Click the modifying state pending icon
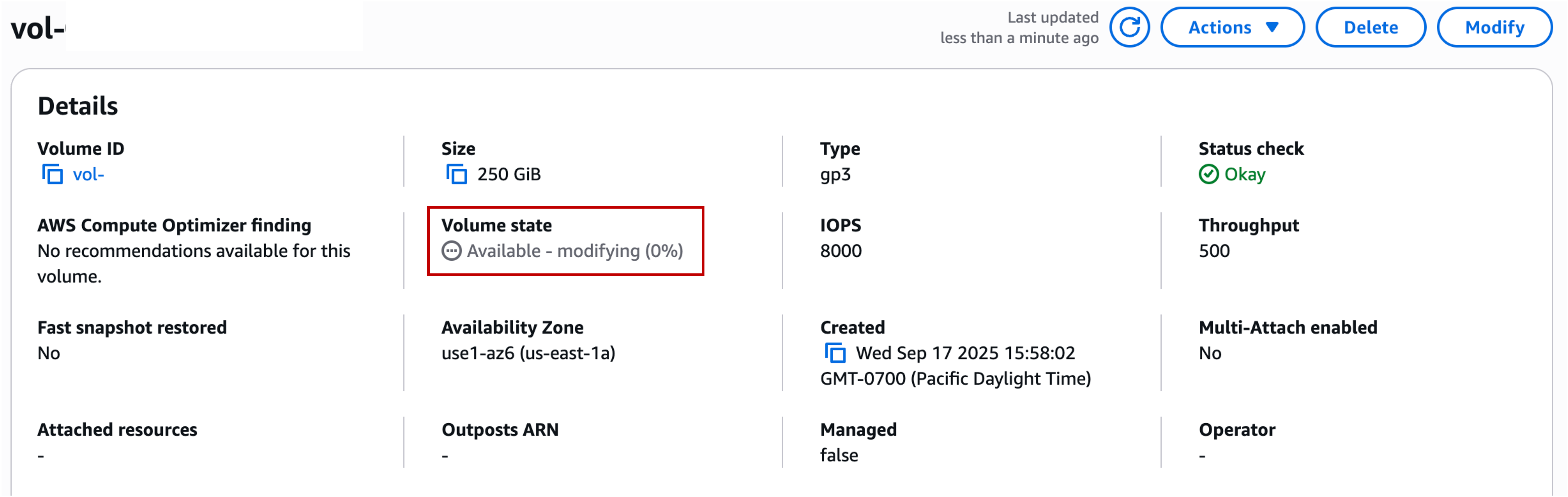The width and height of the screenshot is (1568, 497). pos(451,251)
